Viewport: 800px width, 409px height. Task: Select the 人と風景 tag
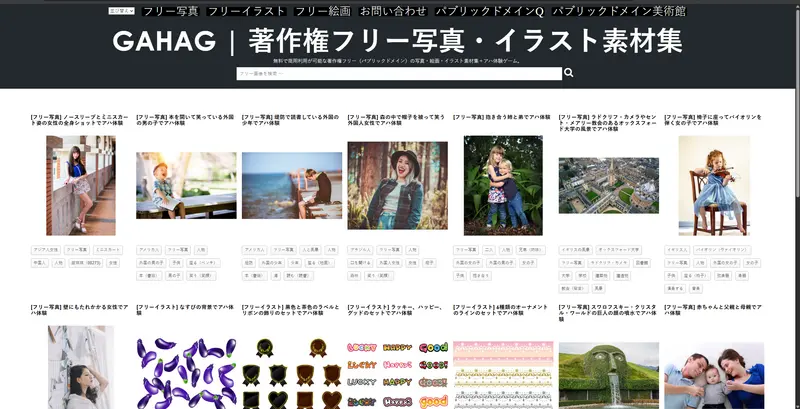(x=310, y=250)
